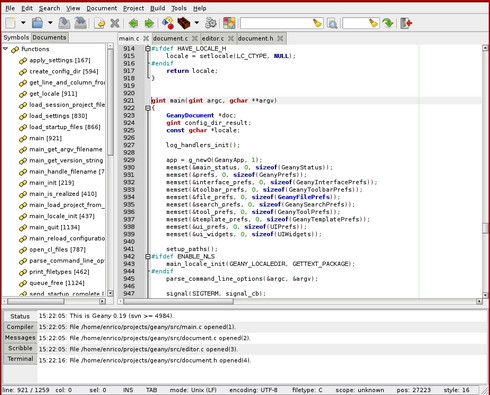490x395 pixels.
Task: Open the Build menu
Action: 158,8
